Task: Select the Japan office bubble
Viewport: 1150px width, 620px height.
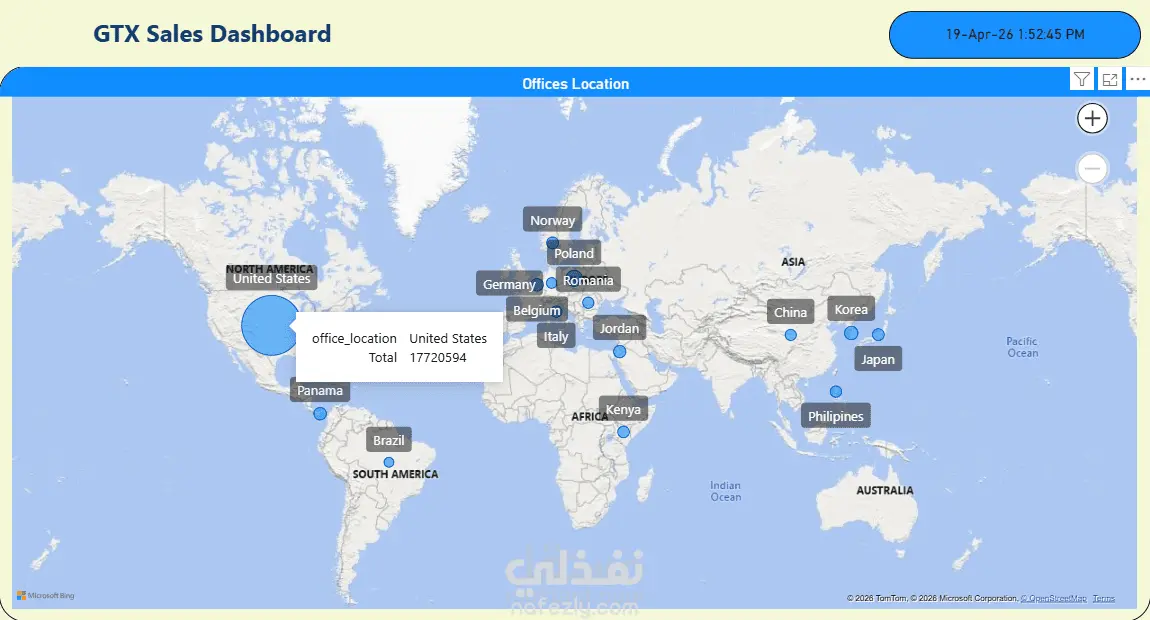Action: 878,335
